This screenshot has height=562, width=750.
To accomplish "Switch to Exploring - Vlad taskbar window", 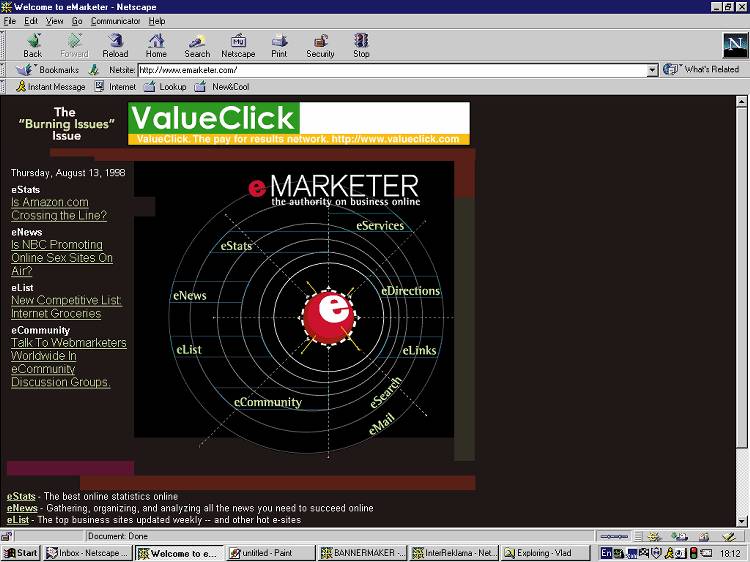I will [x=546, y=553].
